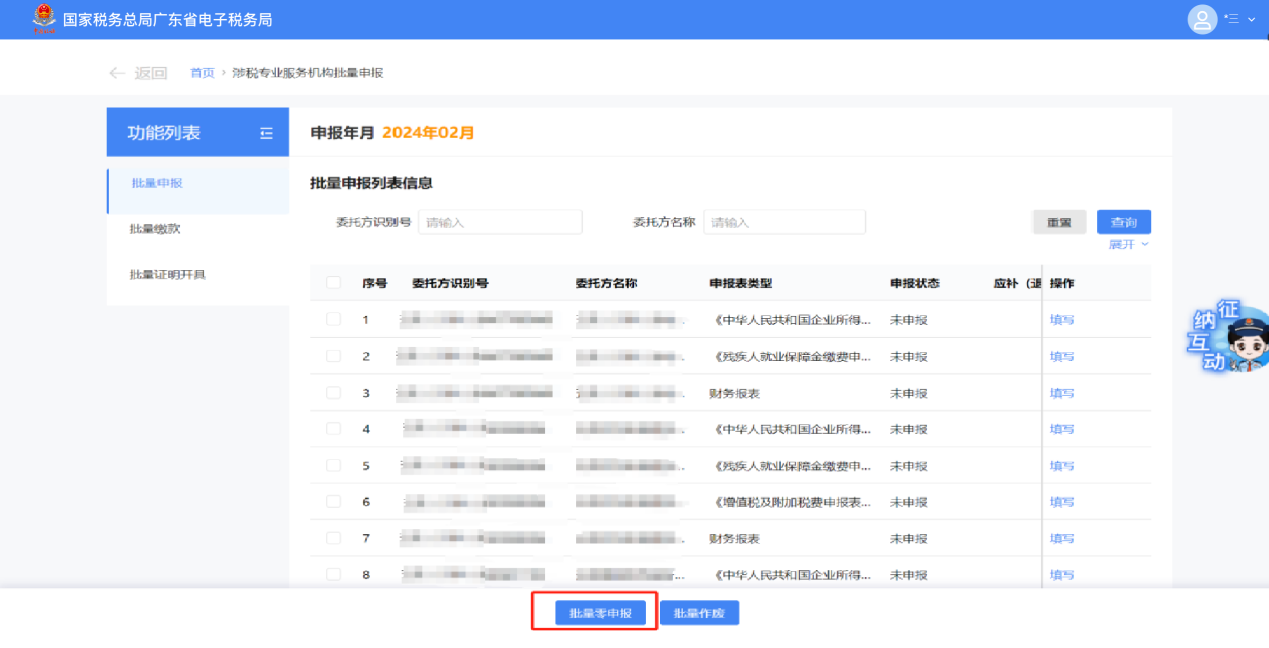Check the box for row 6

(x=333, y=502)
